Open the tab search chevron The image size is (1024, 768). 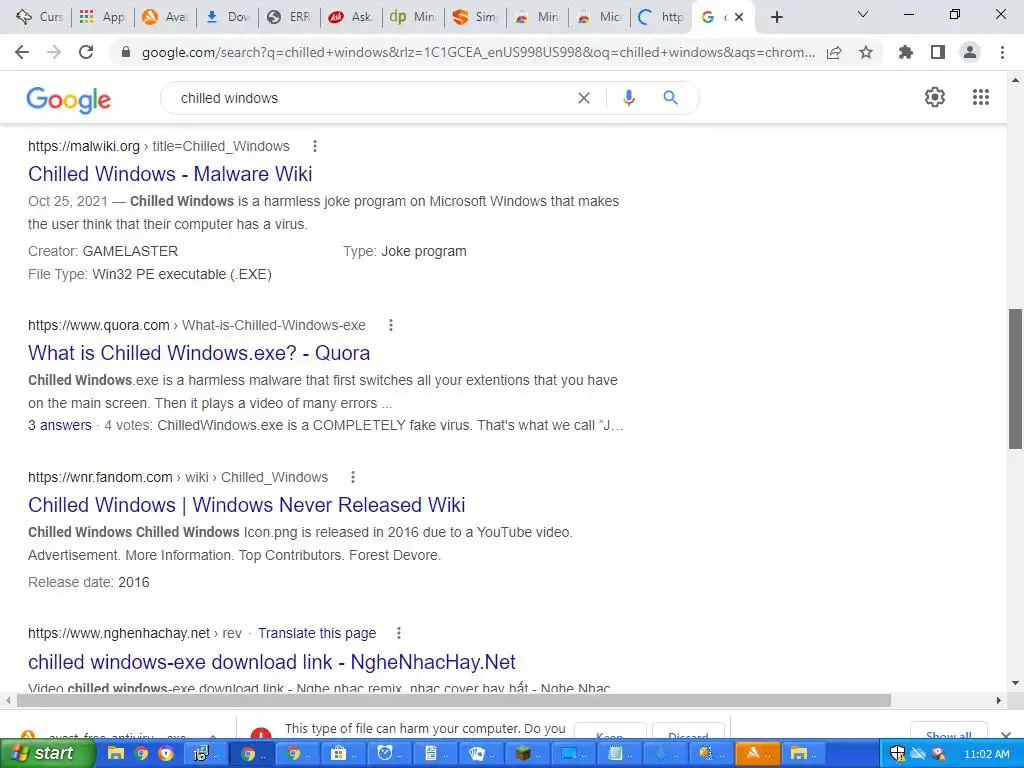coord(863,14)
